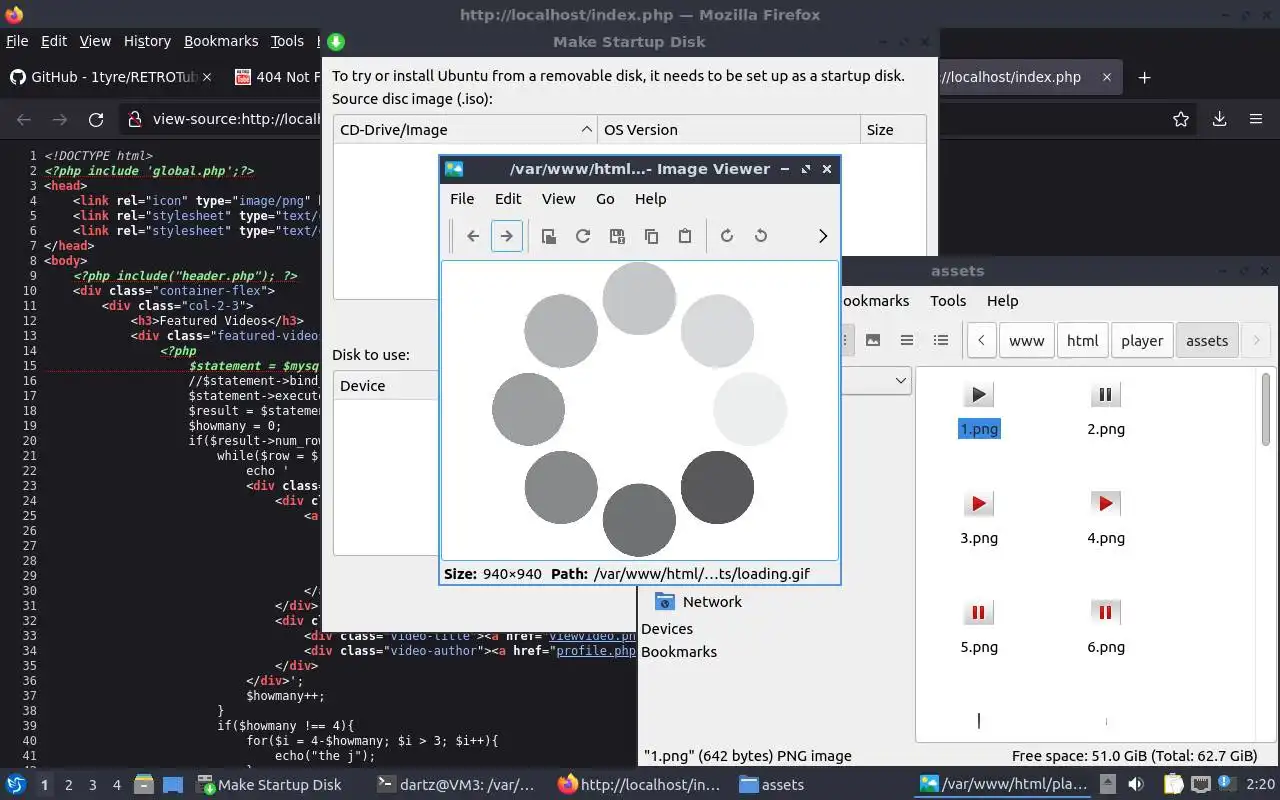Select the 3.png file

tap(979, 518)
